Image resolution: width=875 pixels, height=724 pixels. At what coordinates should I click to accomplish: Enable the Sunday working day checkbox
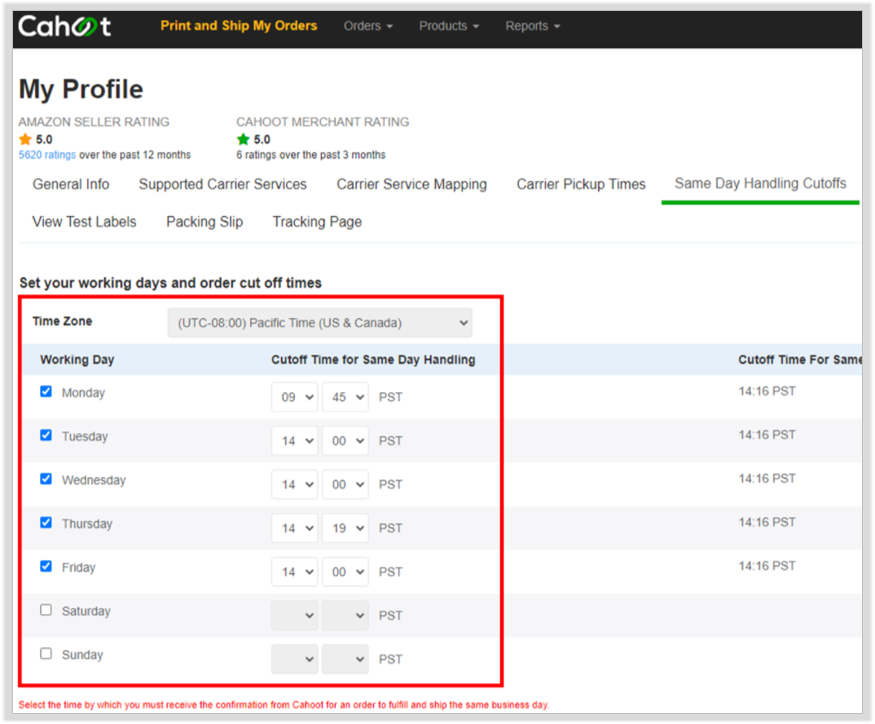click(46, 653)
